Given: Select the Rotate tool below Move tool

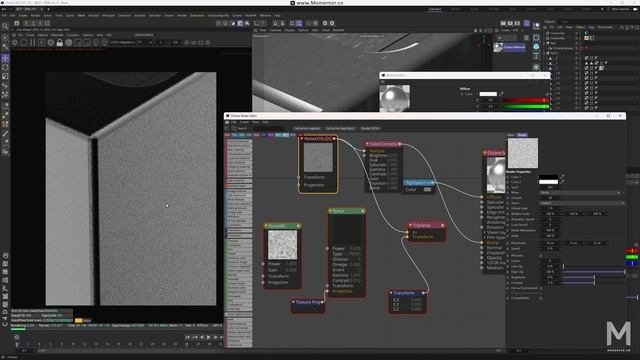Looking at the screenshot, I should [5, 67].
